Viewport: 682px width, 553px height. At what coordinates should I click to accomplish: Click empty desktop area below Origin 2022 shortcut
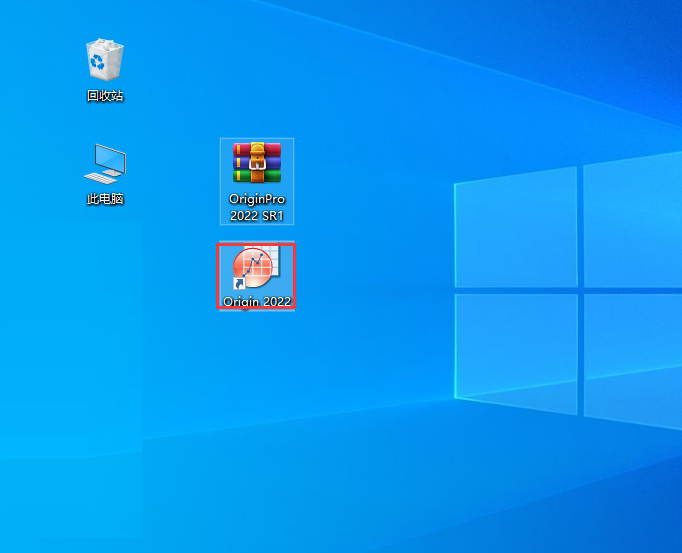coord(256,400)
